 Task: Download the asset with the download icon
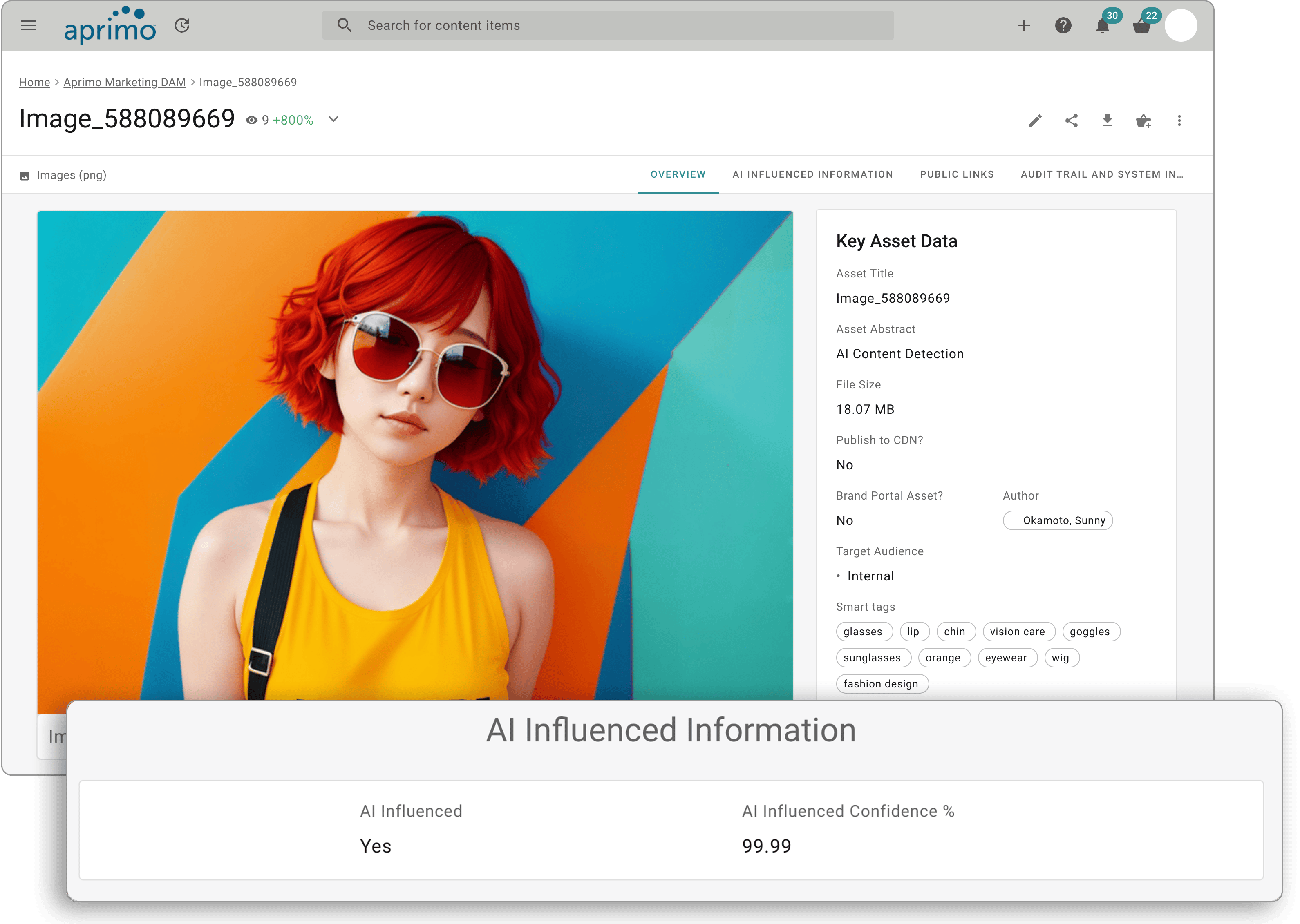[1108, 120]
